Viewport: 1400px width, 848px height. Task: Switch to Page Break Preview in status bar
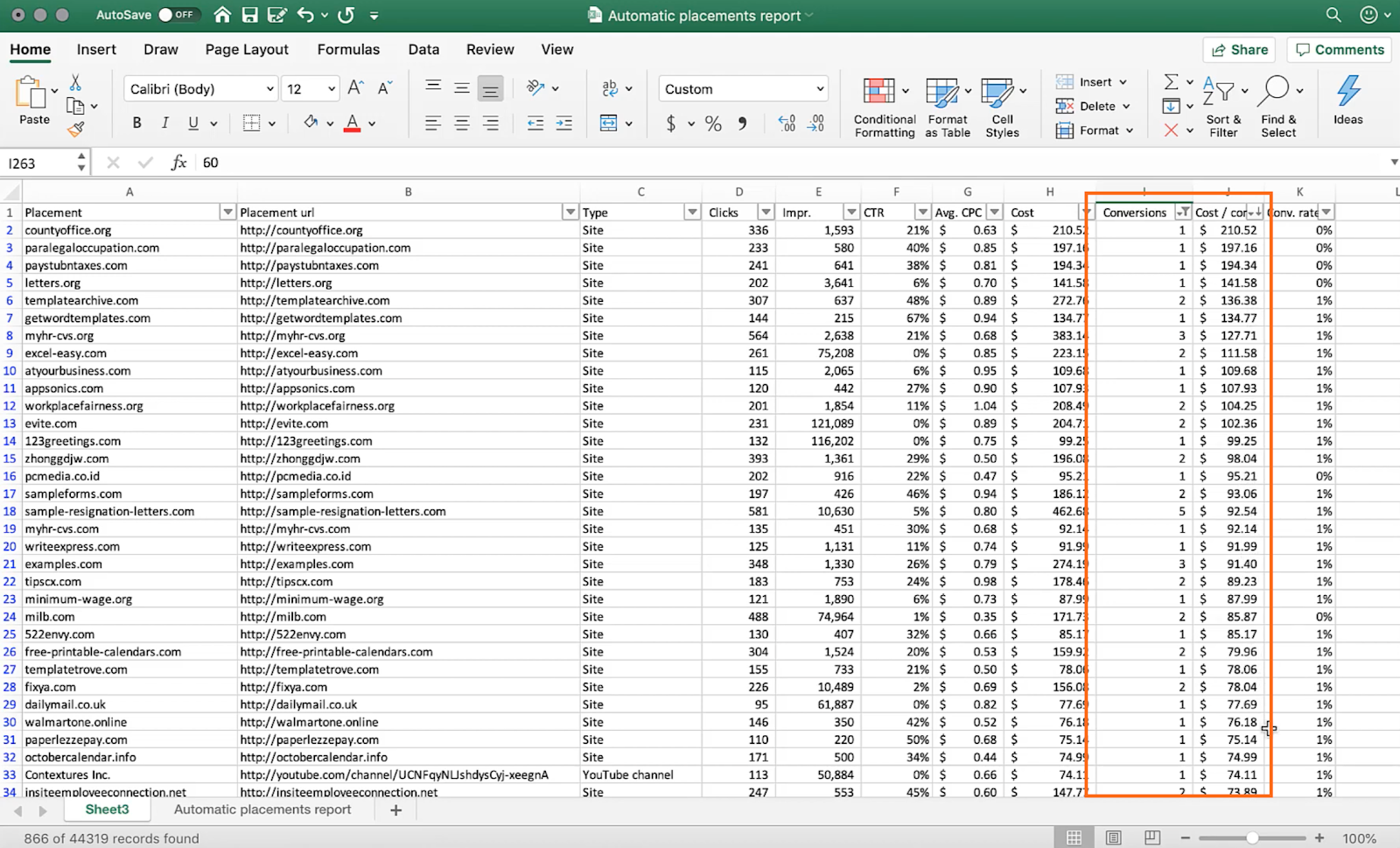coord(1152,837)
